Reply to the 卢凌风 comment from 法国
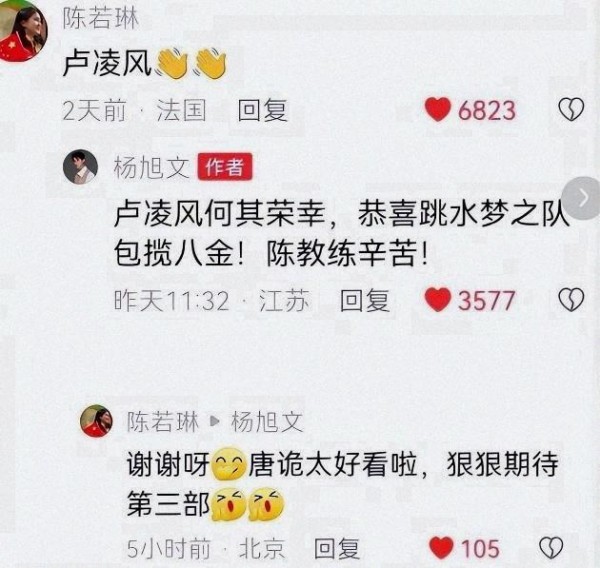This screenshot has height=568, width=600. tap(262, 110)
